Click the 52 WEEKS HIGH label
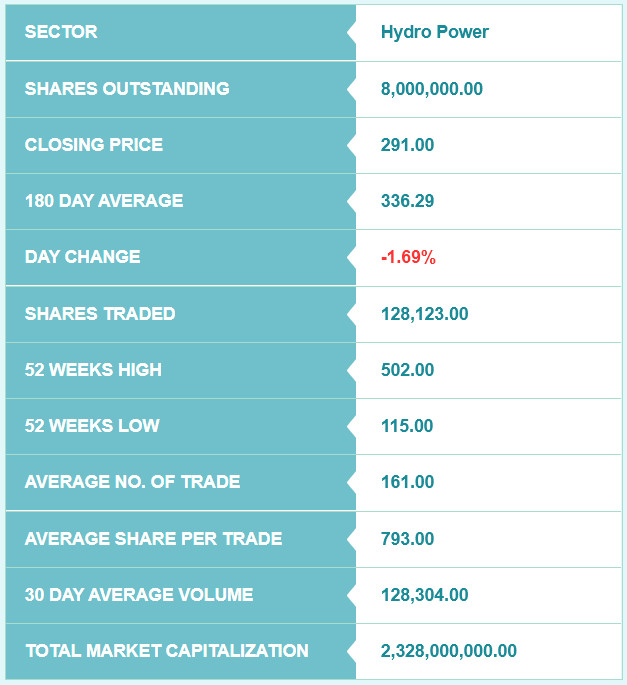The image size is (627, 685). point(93,370)
